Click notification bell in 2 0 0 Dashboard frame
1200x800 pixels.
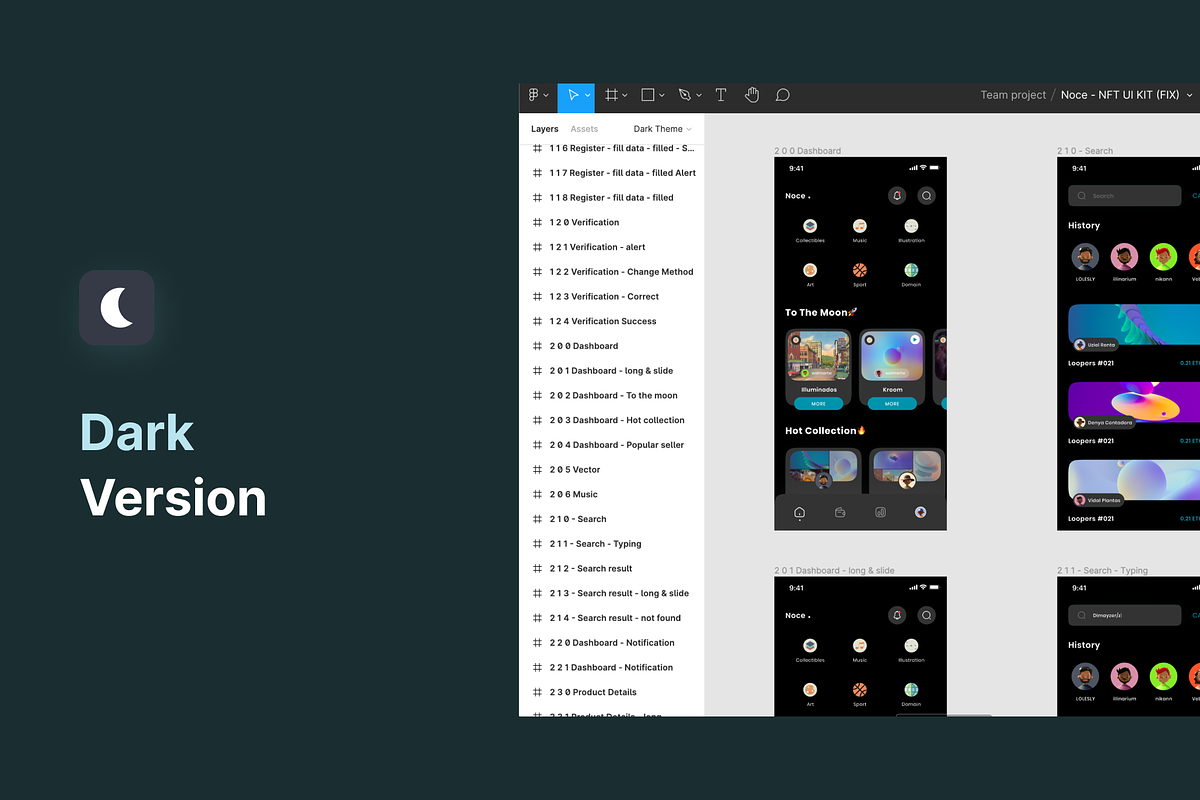pyautogui.click(x=897, y=196)
